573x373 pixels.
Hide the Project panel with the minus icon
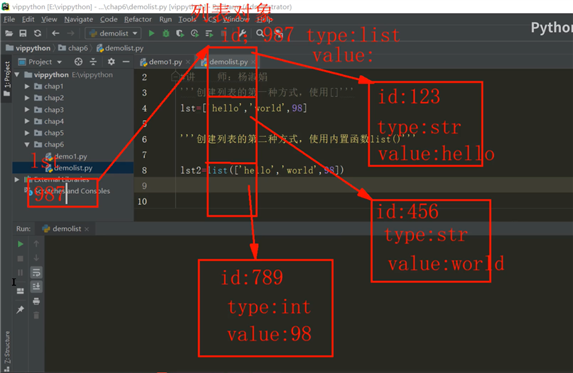126,62
